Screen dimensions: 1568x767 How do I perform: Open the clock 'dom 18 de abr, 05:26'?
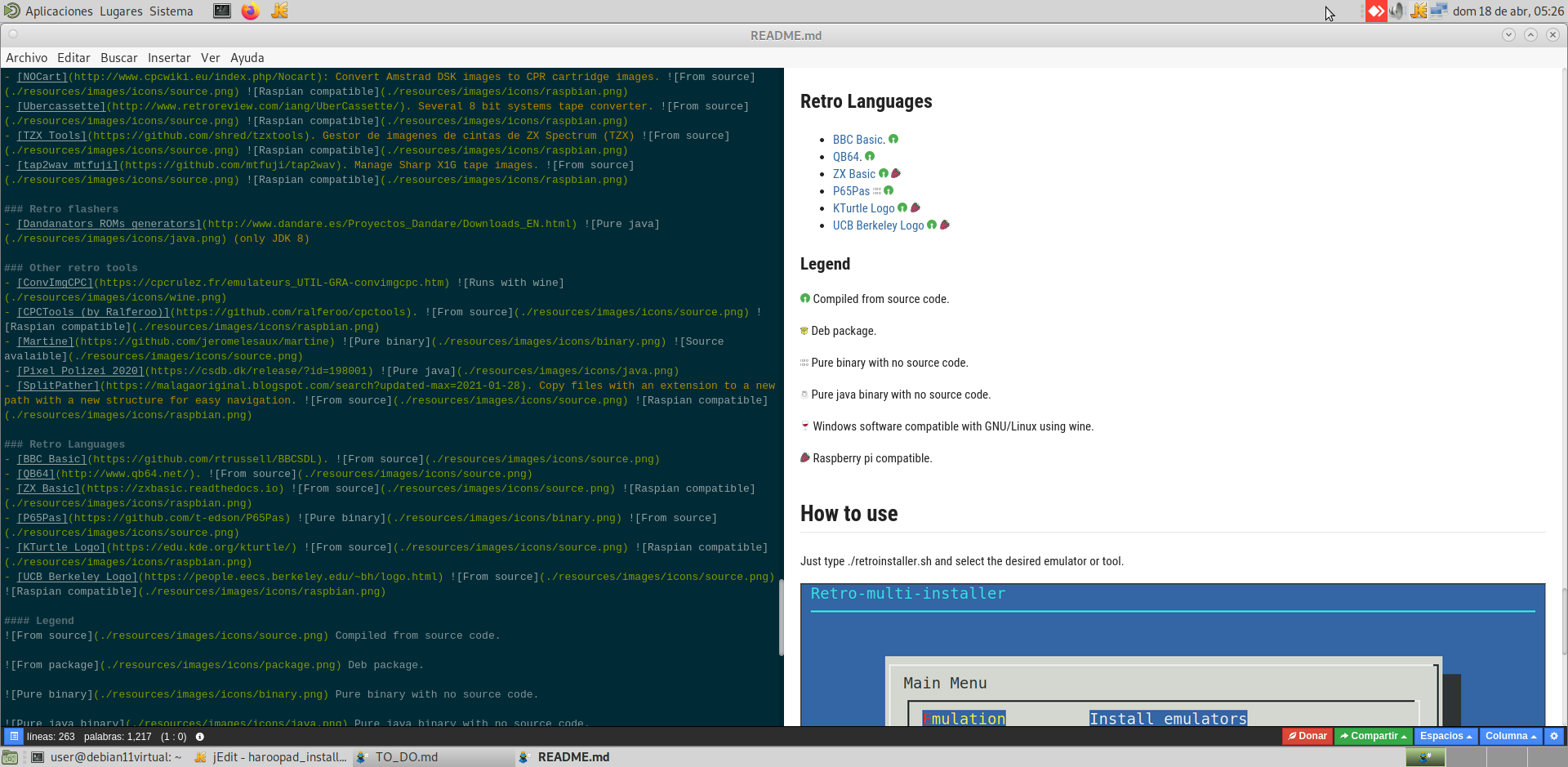pos(1508,11)
